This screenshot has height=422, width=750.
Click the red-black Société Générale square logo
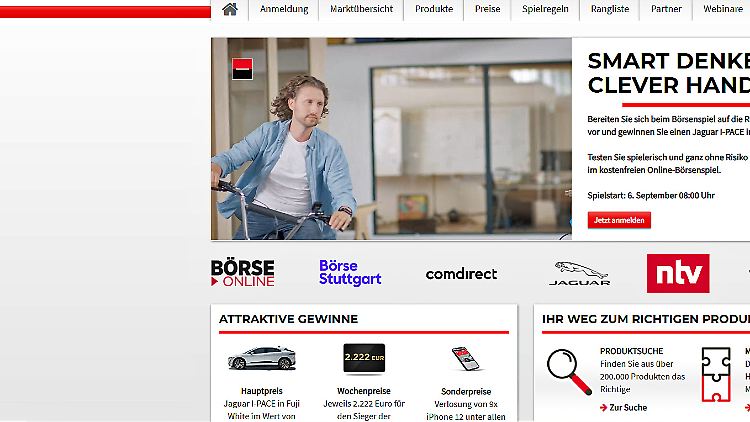[x=243, y=68]
